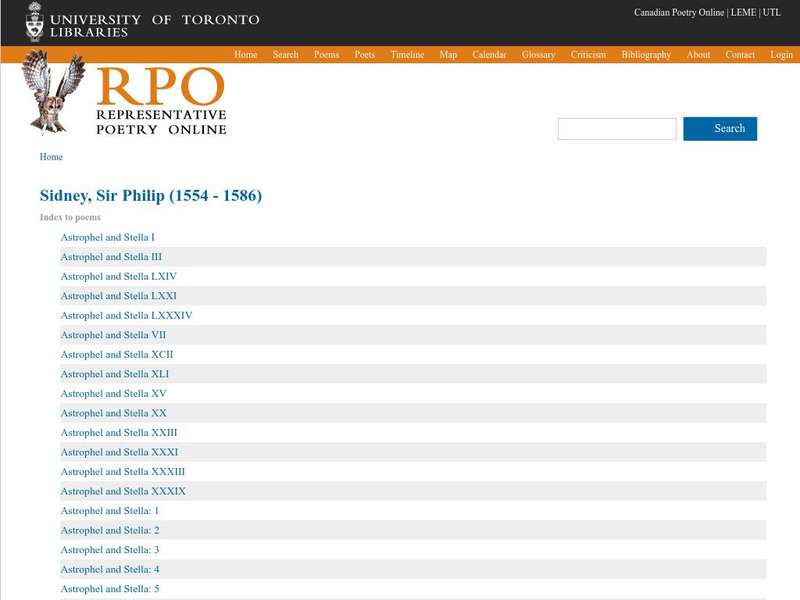Open poem Astrophel and Stella VII

[x=113, y=335]
